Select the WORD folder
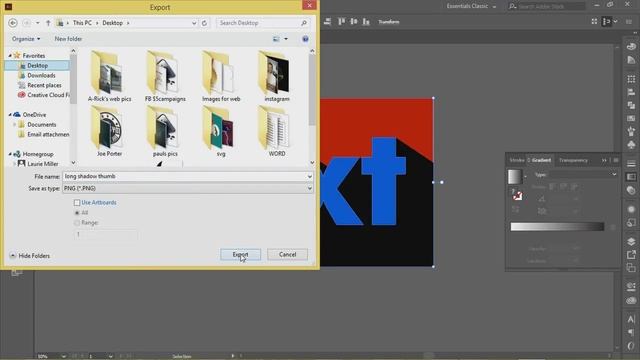This screenshot has width=640, height=360. (x=277, y=131)
